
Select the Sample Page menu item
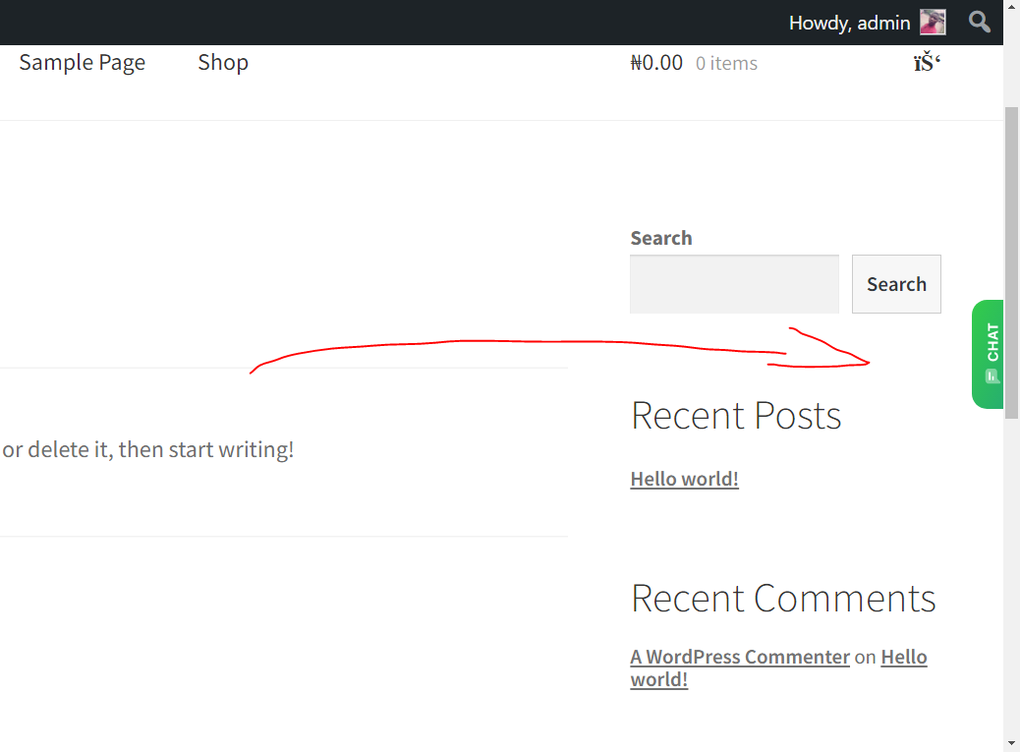(x=82, y=62)
